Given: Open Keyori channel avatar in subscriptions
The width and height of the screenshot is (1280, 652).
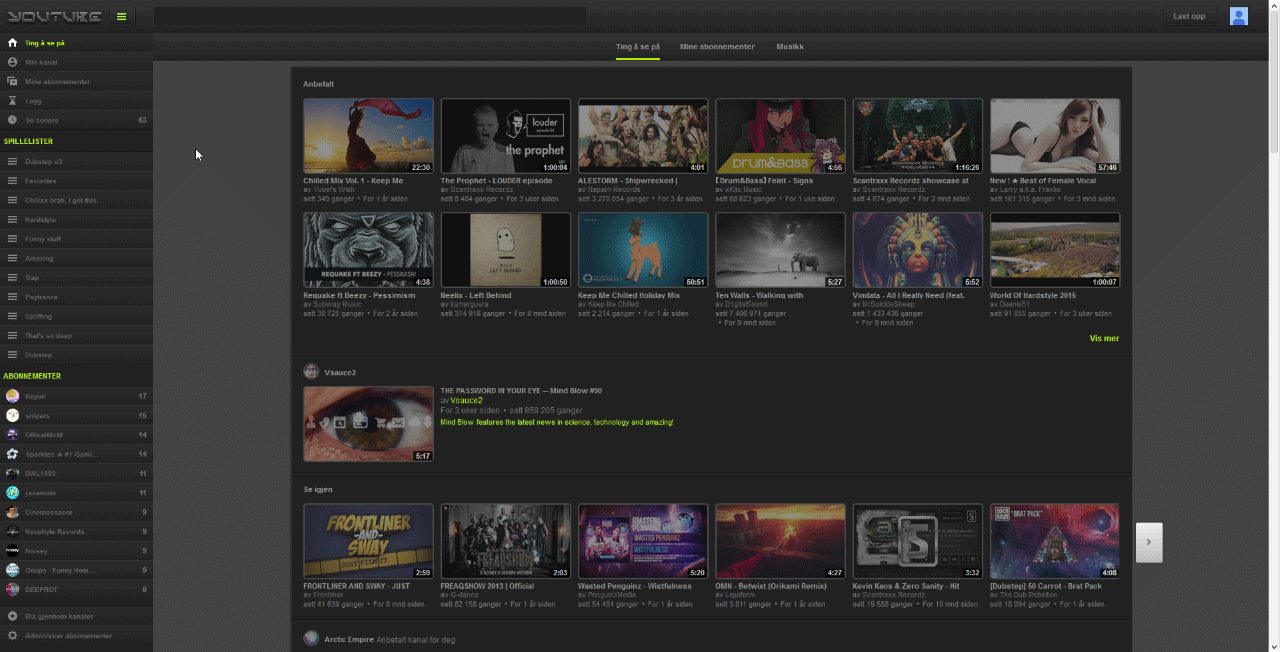Looking at the screenshot, I should [x=12, y=396].
